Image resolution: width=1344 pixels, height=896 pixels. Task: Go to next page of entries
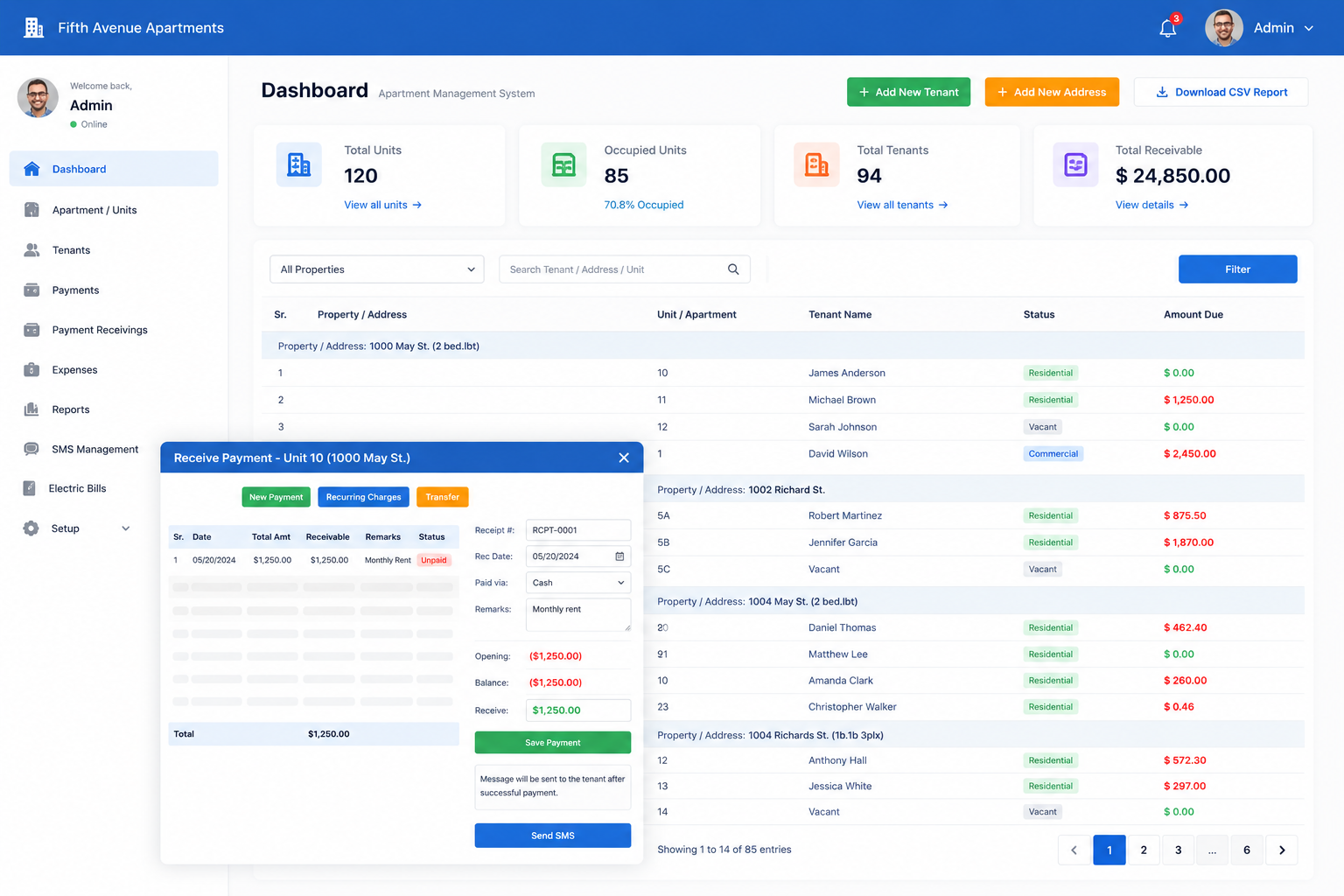[1282, 850]
